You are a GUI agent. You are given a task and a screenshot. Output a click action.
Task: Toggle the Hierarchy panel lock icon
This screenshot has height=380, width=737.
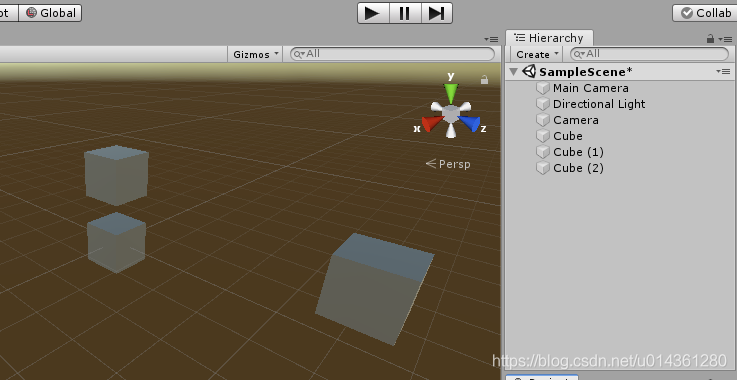[x=710, y=39]
